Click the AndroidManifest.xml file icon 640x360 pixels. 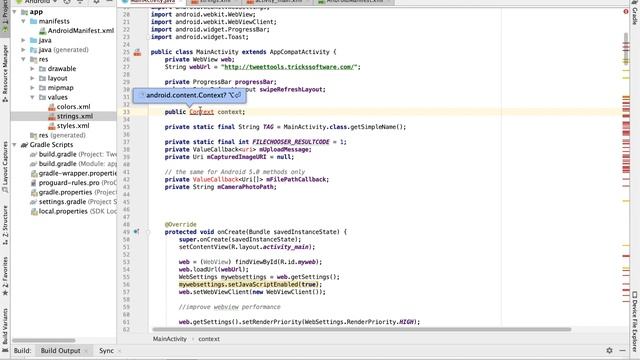click(42, 31)
